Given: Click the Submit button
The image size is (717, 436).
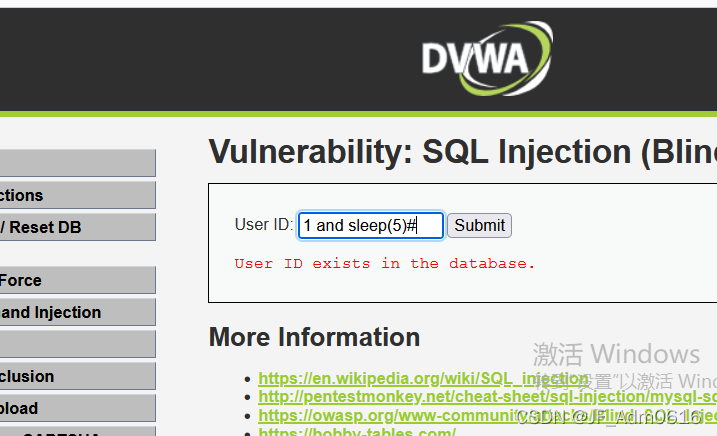Looking at the screenshot, I should pyautogui.click(x=479, y=225).
